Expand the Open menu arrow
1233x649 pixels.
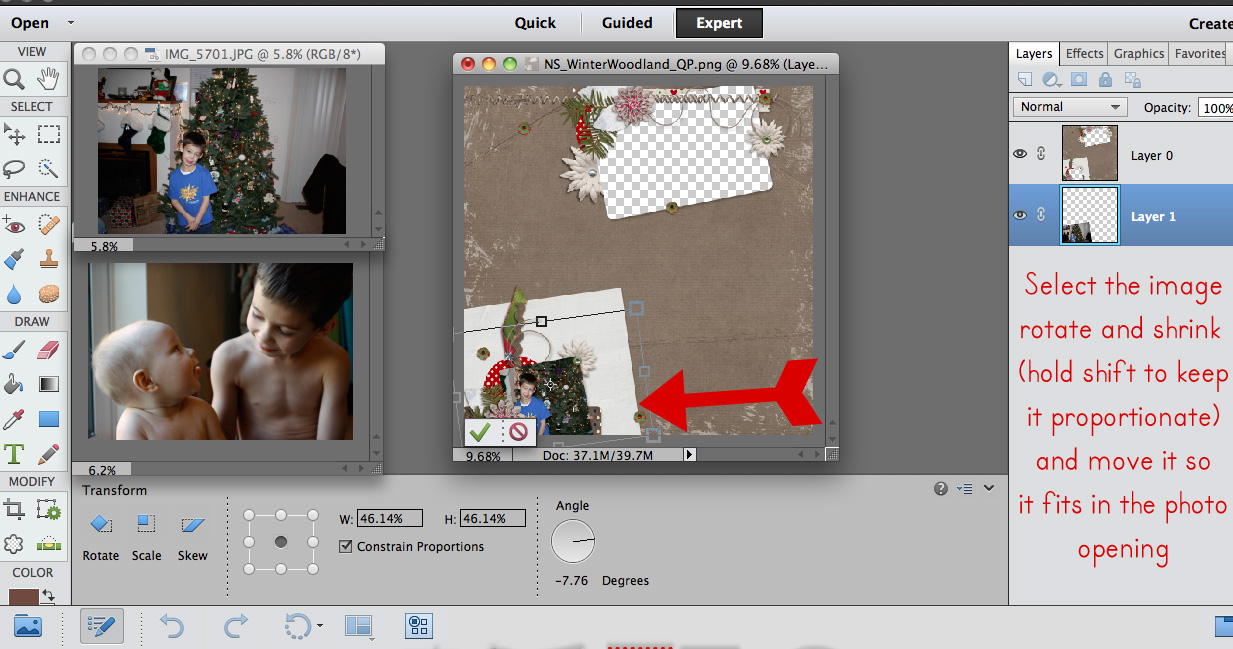[70, 22]
